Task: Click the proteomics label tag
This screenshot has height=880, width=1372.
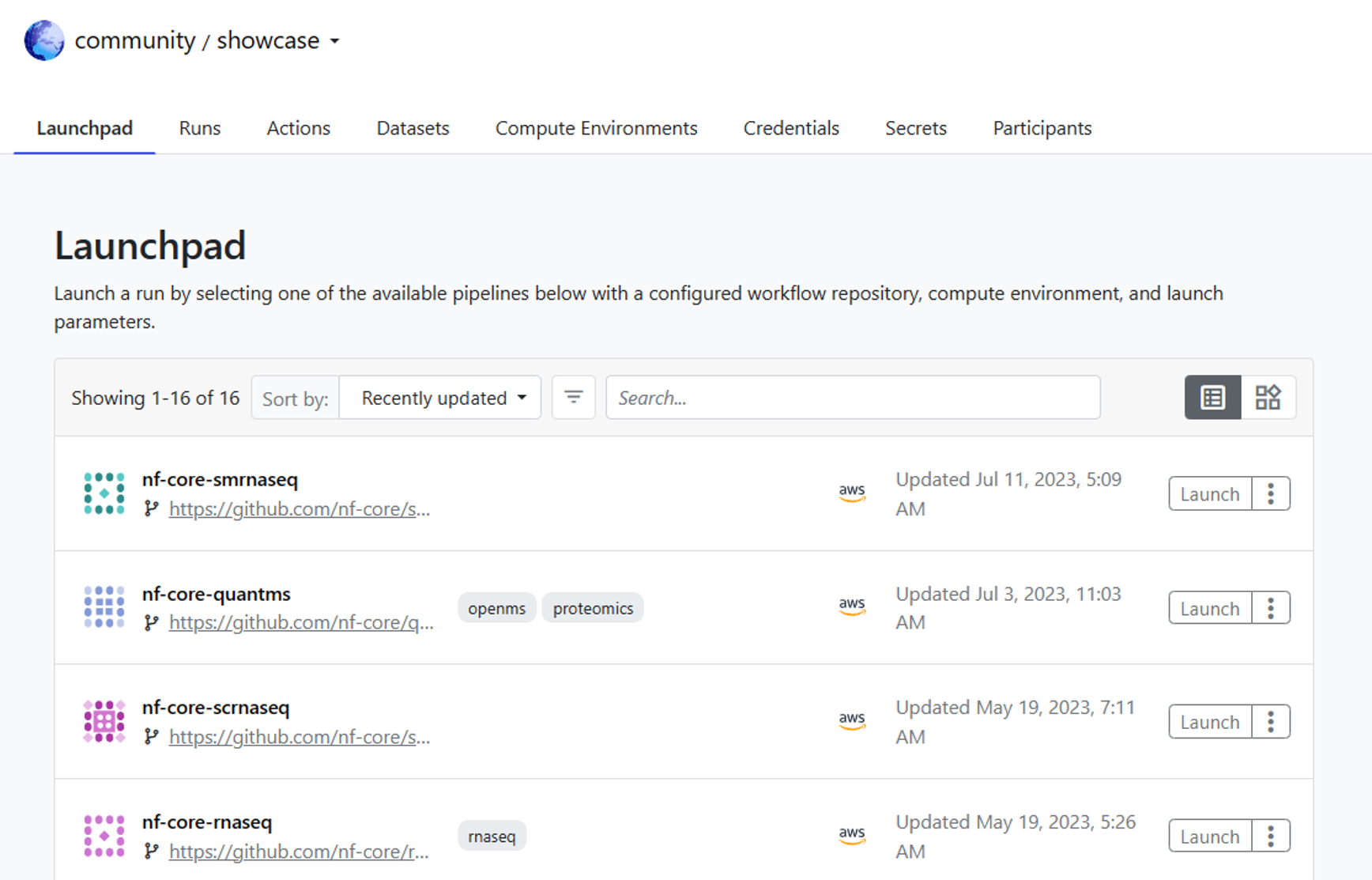Action: click(593, 608)
